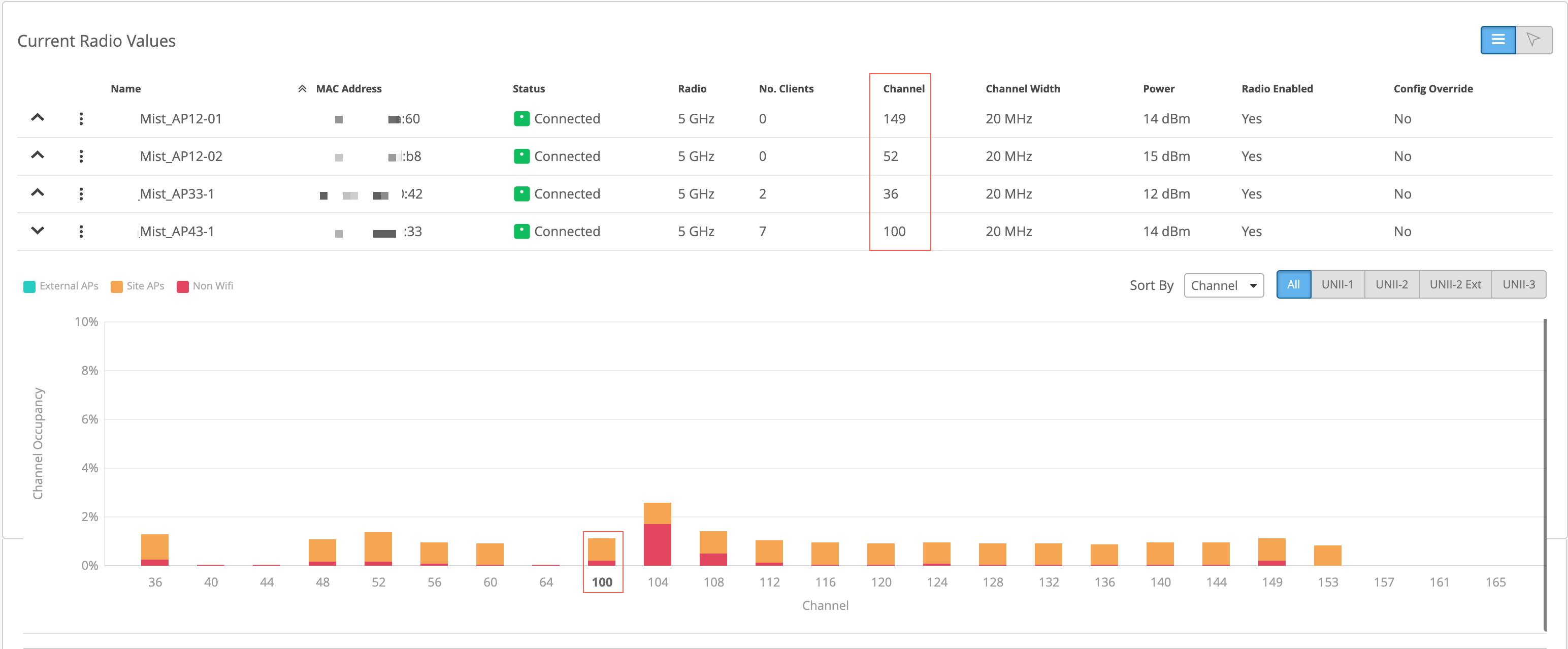
Task: Click sort arrows icon beside MAC Address
Action: [302, 89]
